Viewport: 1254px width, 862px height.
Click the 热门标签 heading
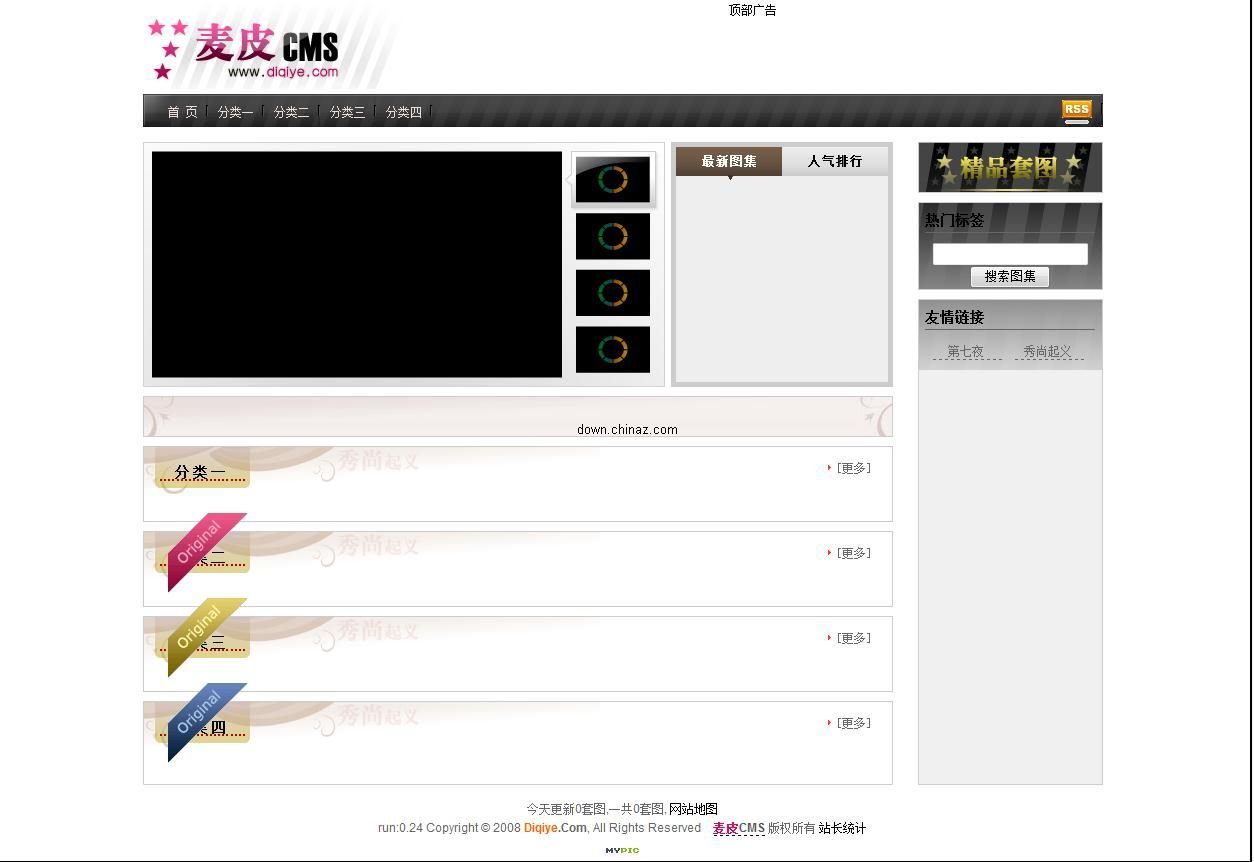[954, 220]
